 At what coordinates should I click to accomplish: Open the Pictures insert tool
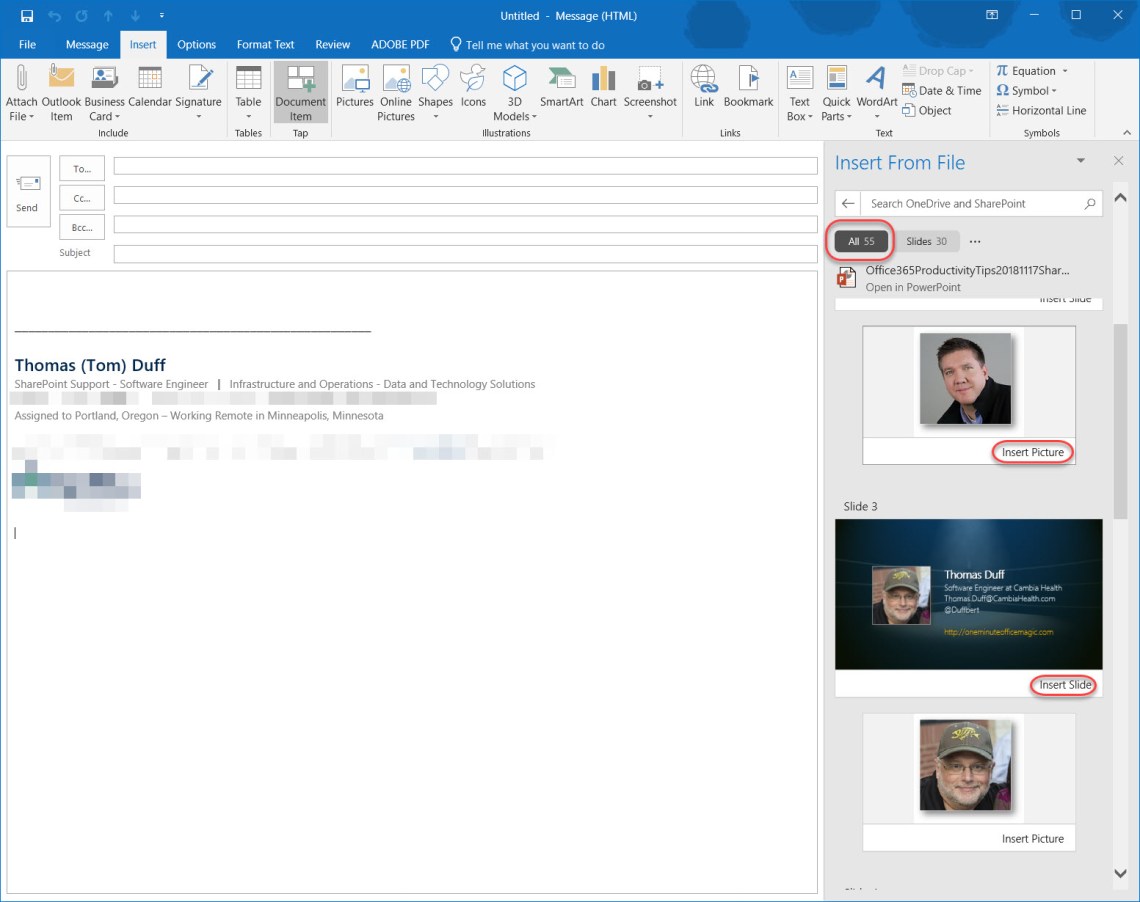[x=354, y=80]
